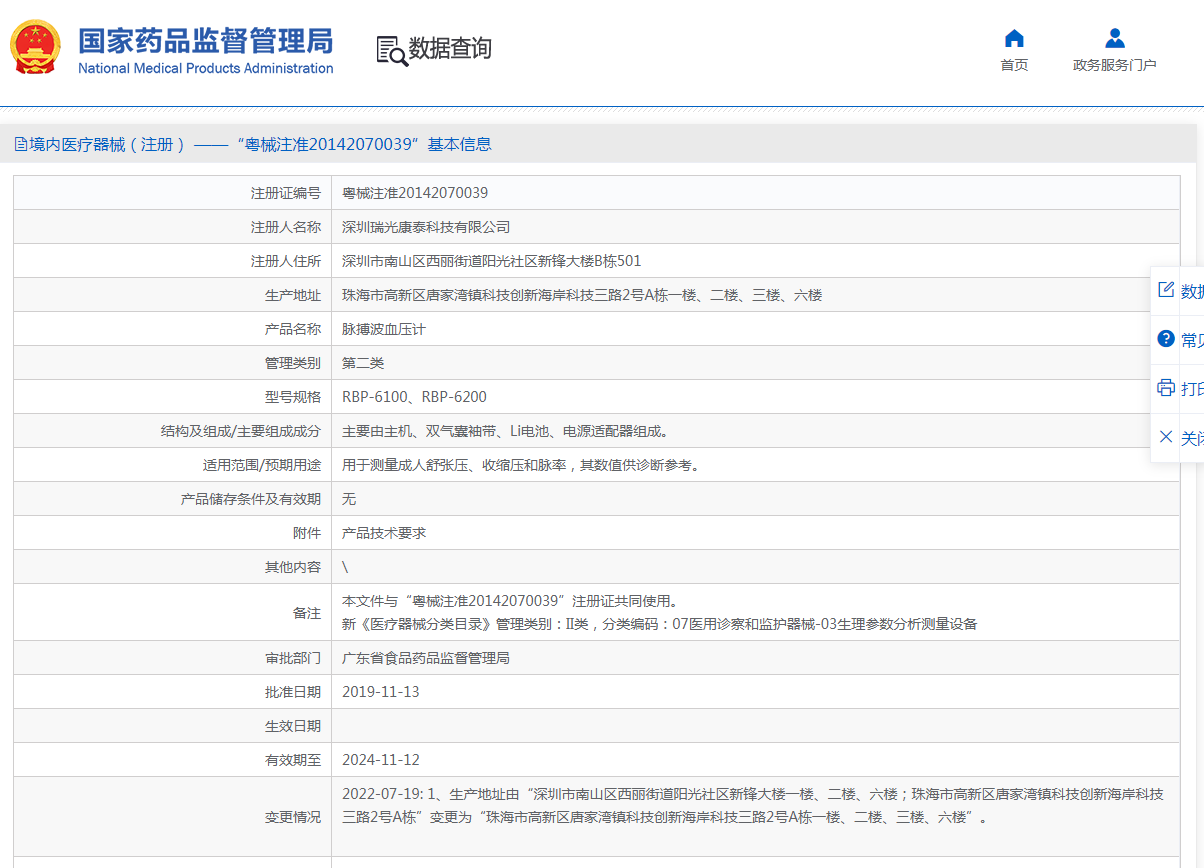Image resolution: width=1204 pixels, height=868 pixels.
Task: Click approval date 2019-11-13
Action: pyautogui.click(x=381, y=692)
